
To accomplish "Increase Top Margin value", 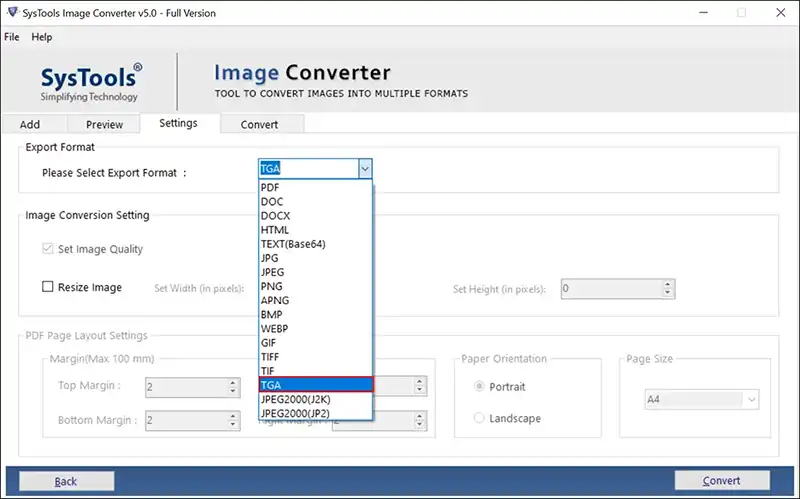I will click(x=233, y=383).
